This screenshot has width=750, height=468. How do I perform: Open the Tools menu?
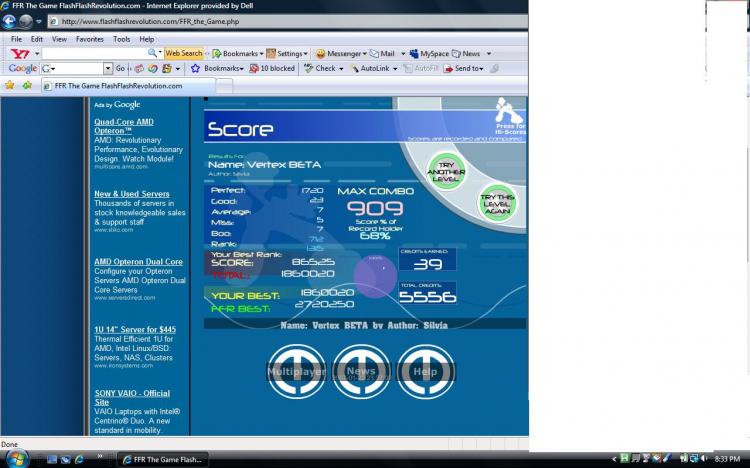point(121,39)
